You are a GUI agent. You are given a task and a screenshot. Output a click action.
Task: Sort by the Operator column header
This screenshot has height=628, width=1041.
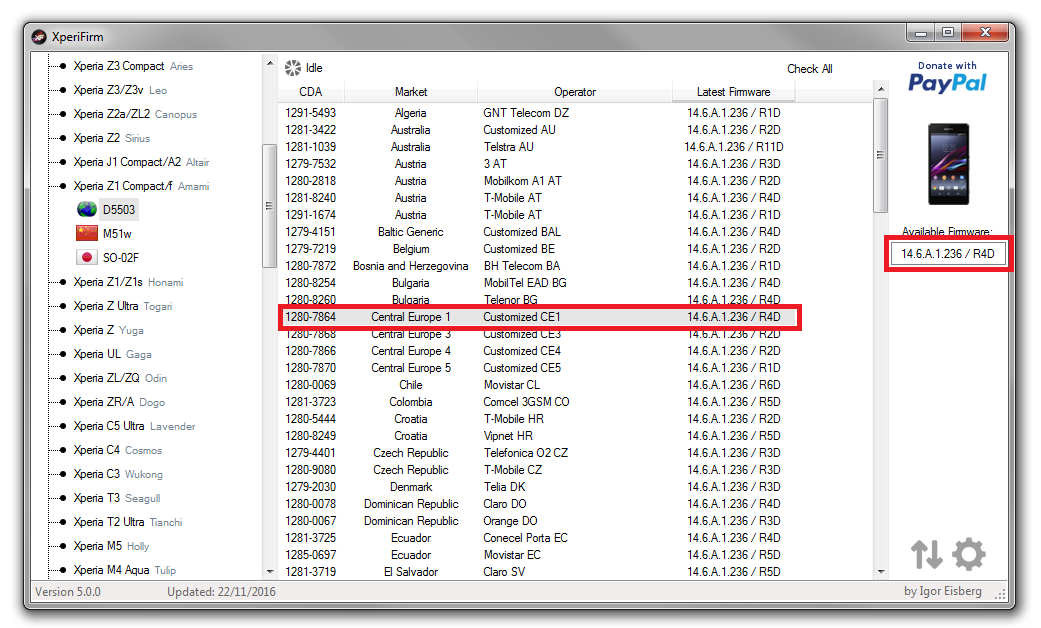pyautogui.click(x=574, y=92)
